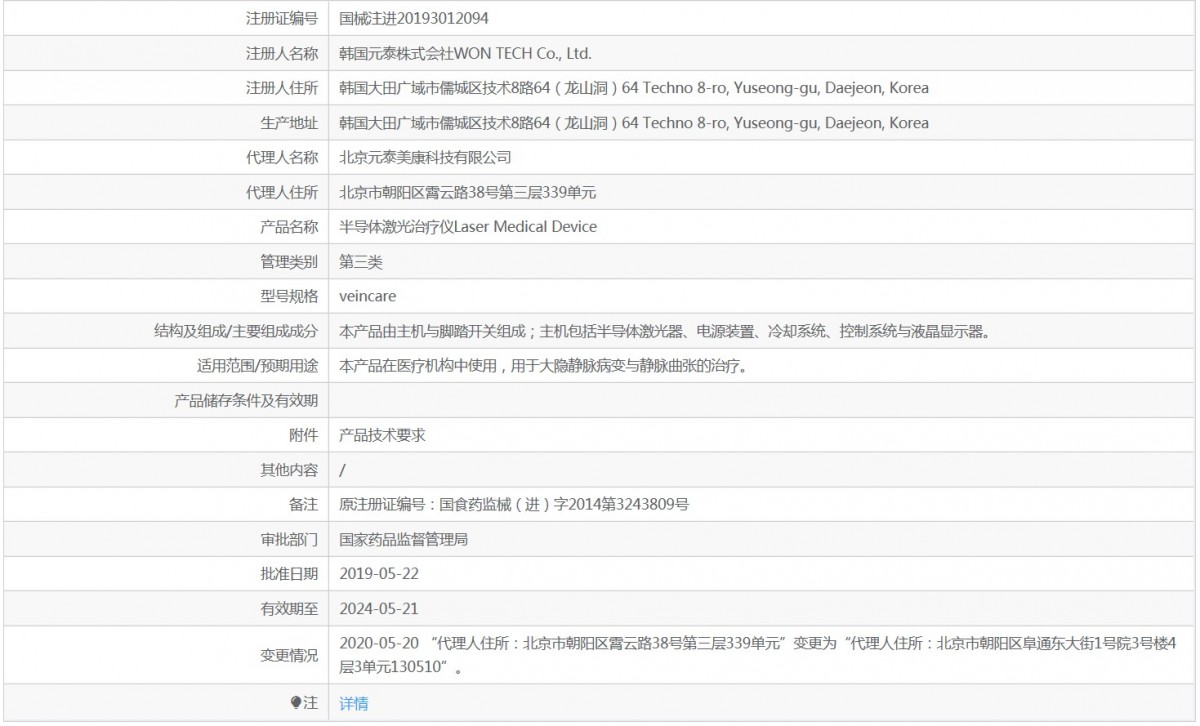Screen dimensions: 1200x726
Task: Select the 产品储存条件及有效期 label
Action: tap(246, 401)
